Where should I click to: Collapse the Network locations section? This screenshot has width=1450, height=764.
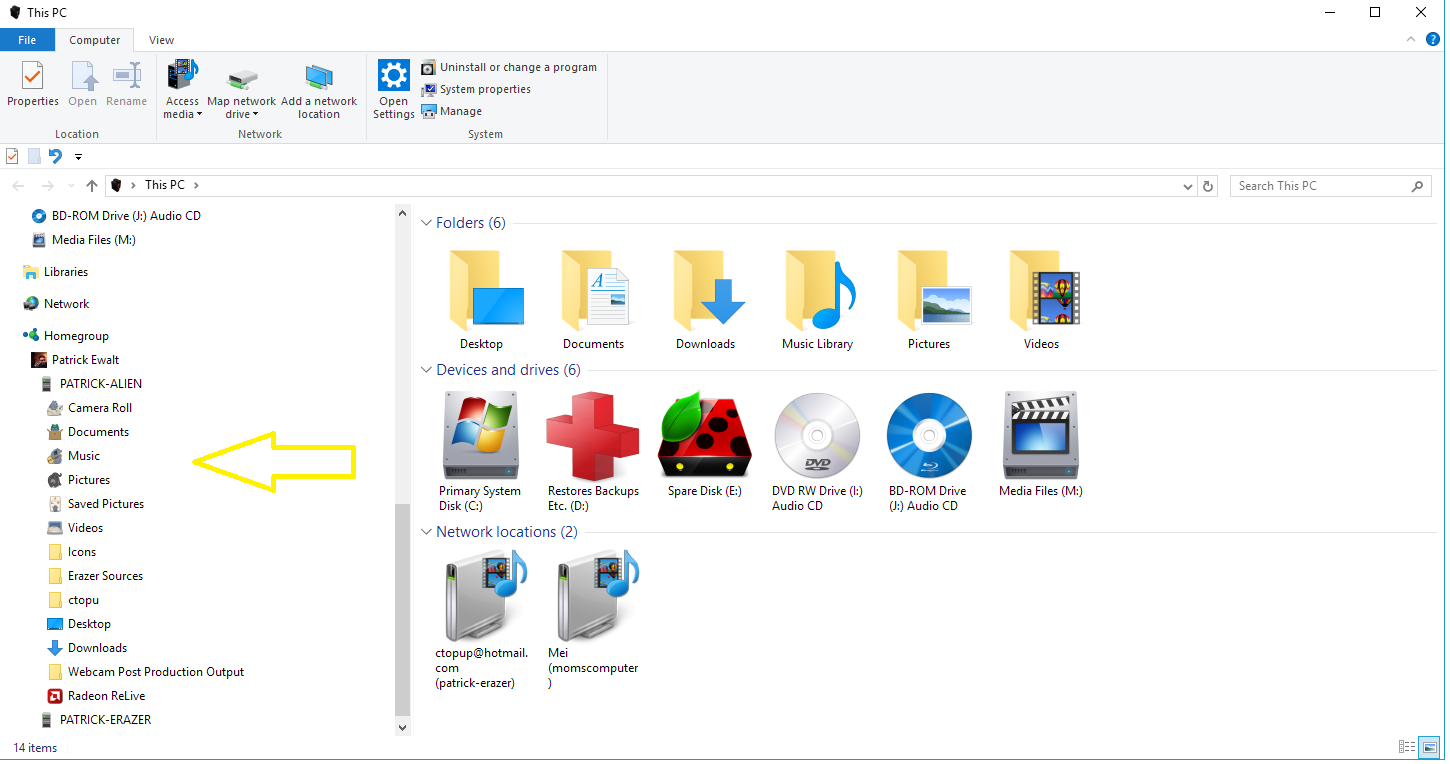pyautogui.click(x=426, y=531)
